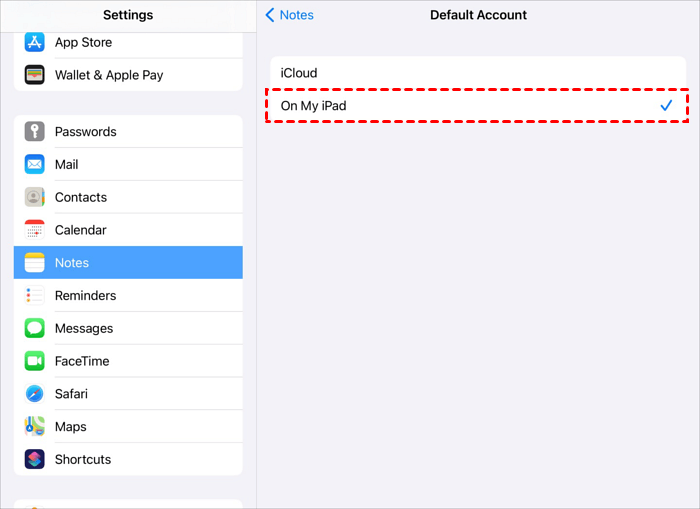The width and height of the screenshot is (700, 509).
Task: Open Notes in the Settings sidebar
Action: 128,263
